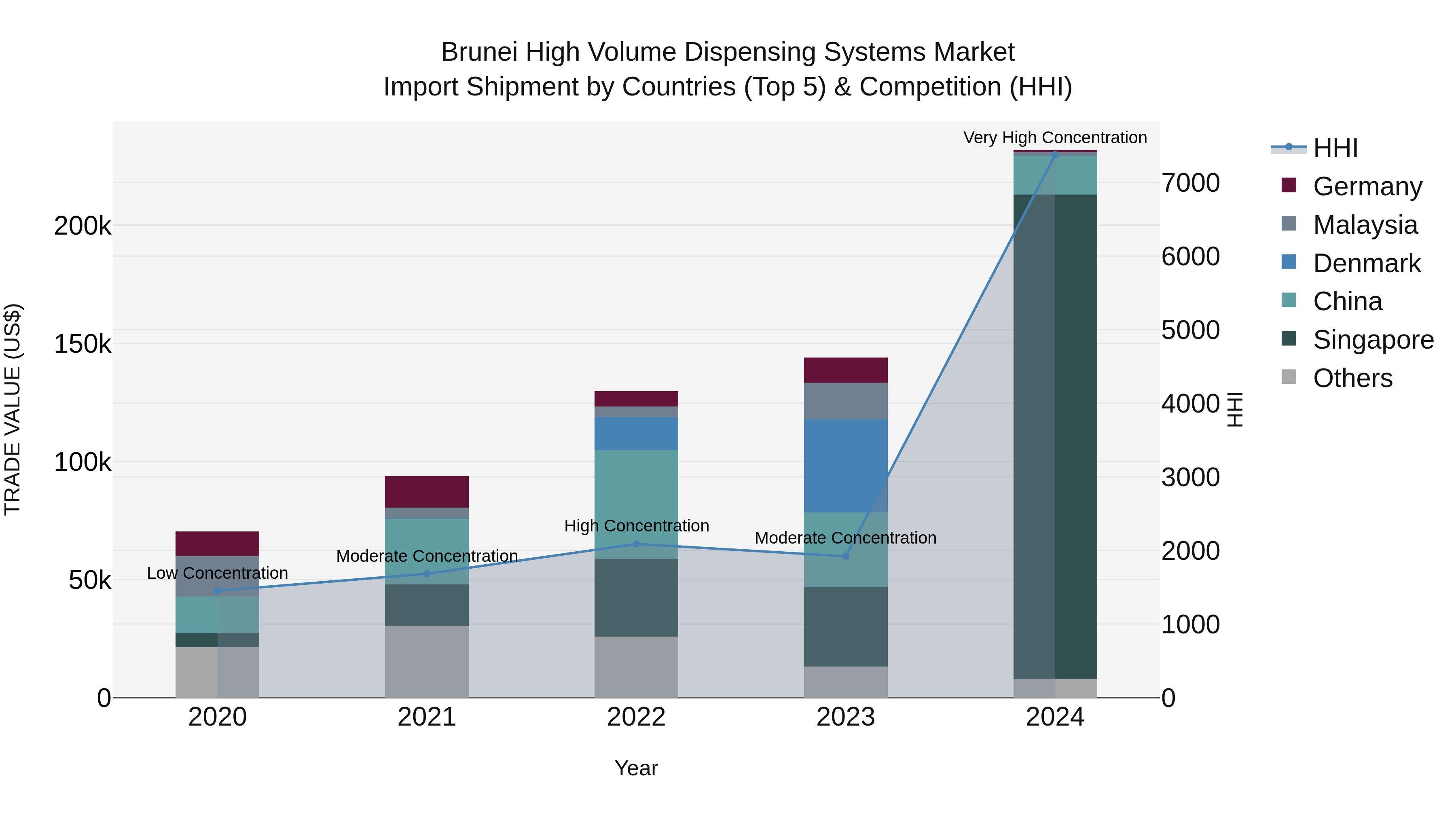The image size is (1456, 819).
Task: Click the rotated HHI right-axis title
Action: pos(1236,409)
